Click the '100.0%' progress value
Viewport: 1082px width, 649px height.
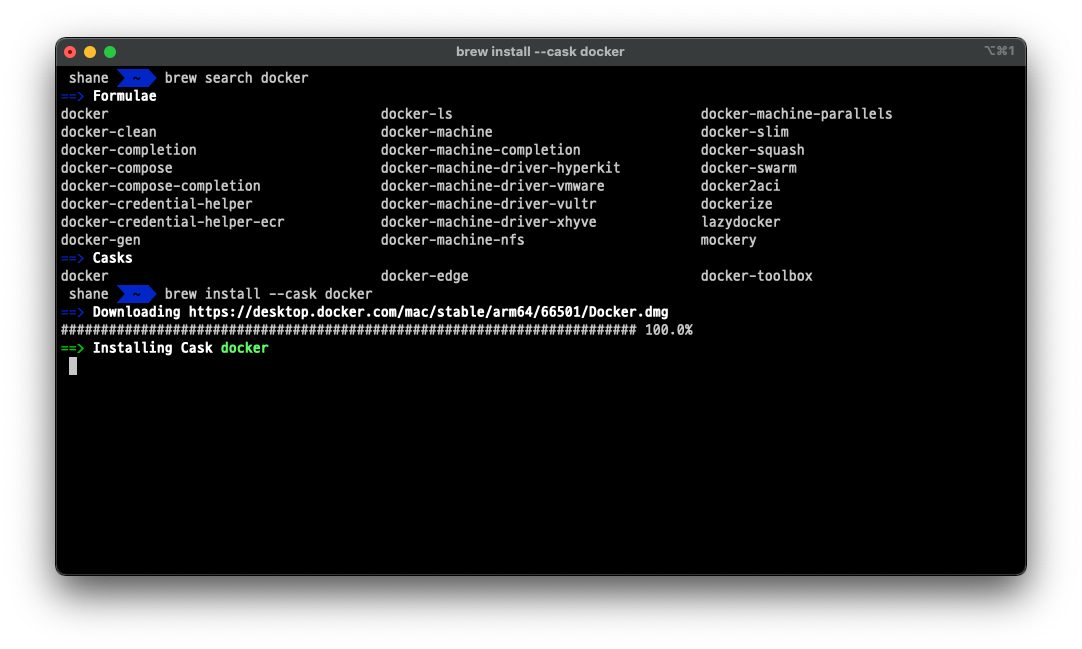[x=669, y=330]
